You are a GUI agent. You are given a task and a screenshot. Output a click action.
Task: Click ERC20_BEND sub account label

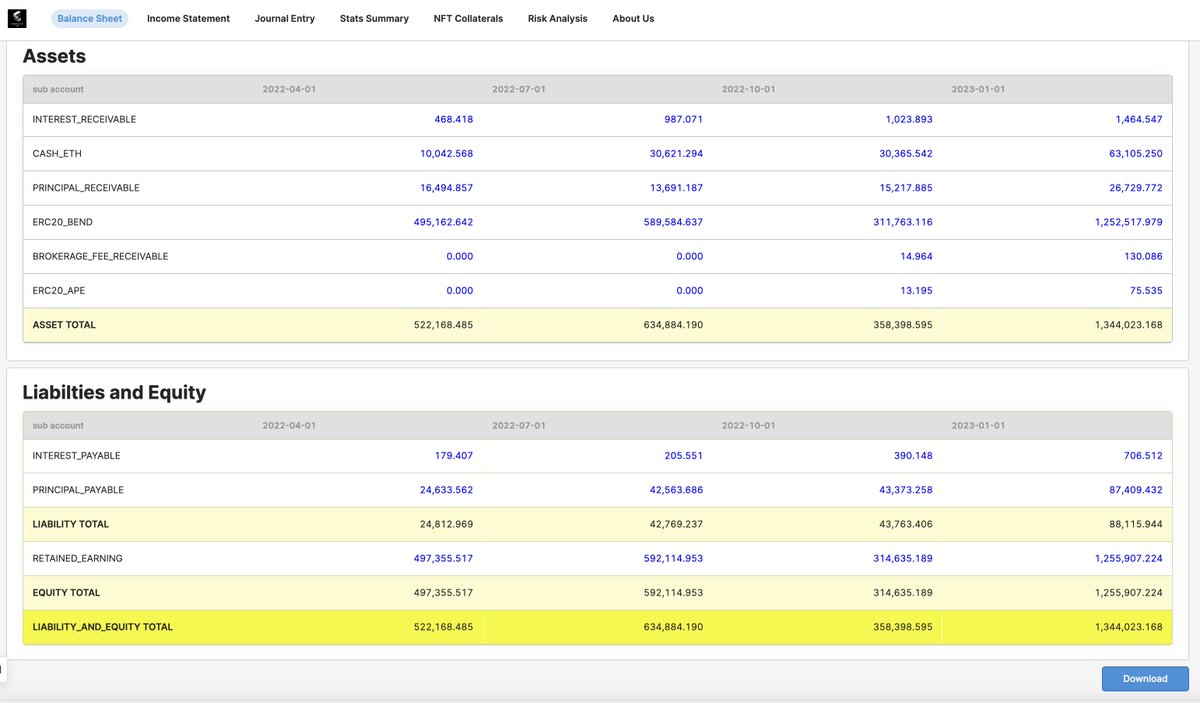click(x=63, y=222)
